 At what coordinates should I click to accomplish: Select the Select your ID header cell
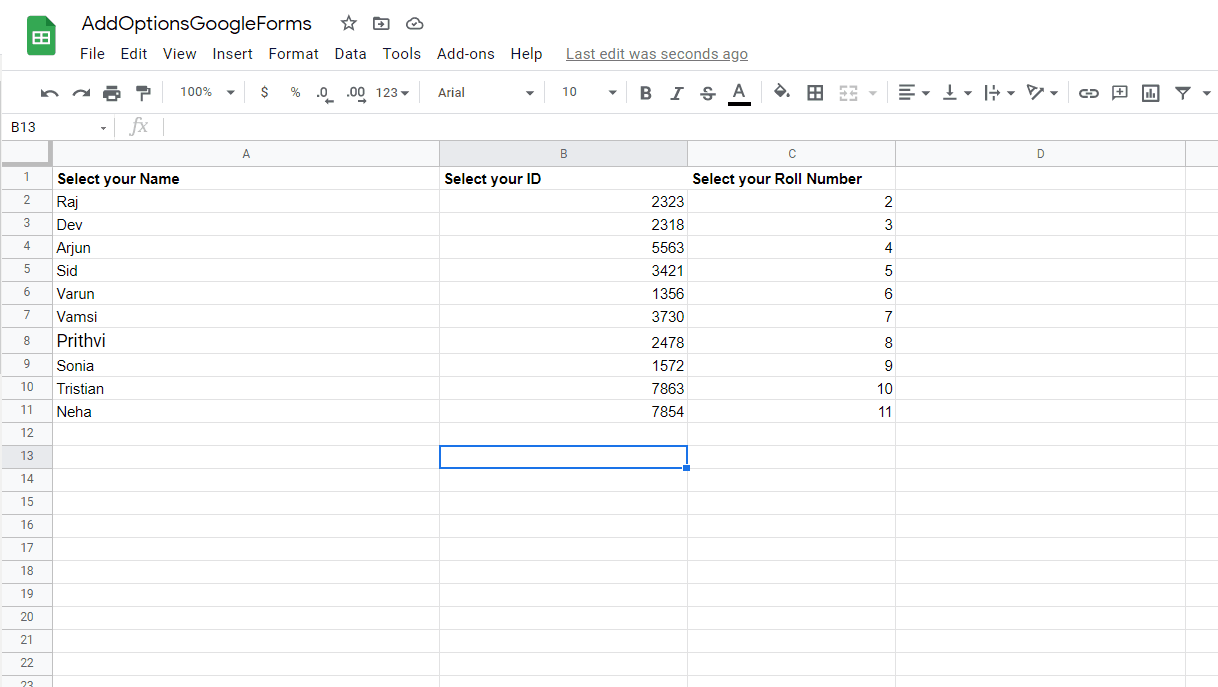[564, 179]
